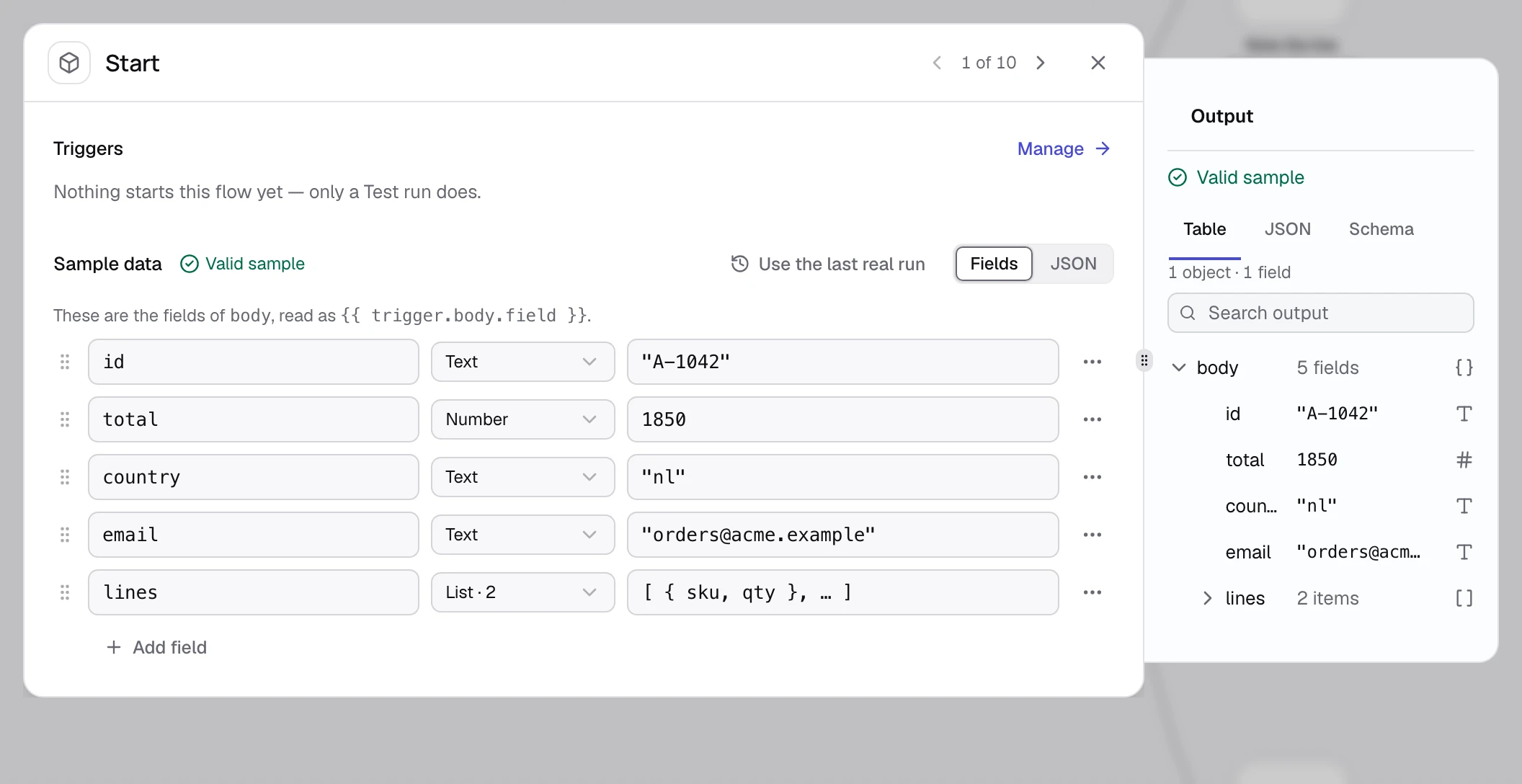Click the number type icon on total row

[1464, 460]
